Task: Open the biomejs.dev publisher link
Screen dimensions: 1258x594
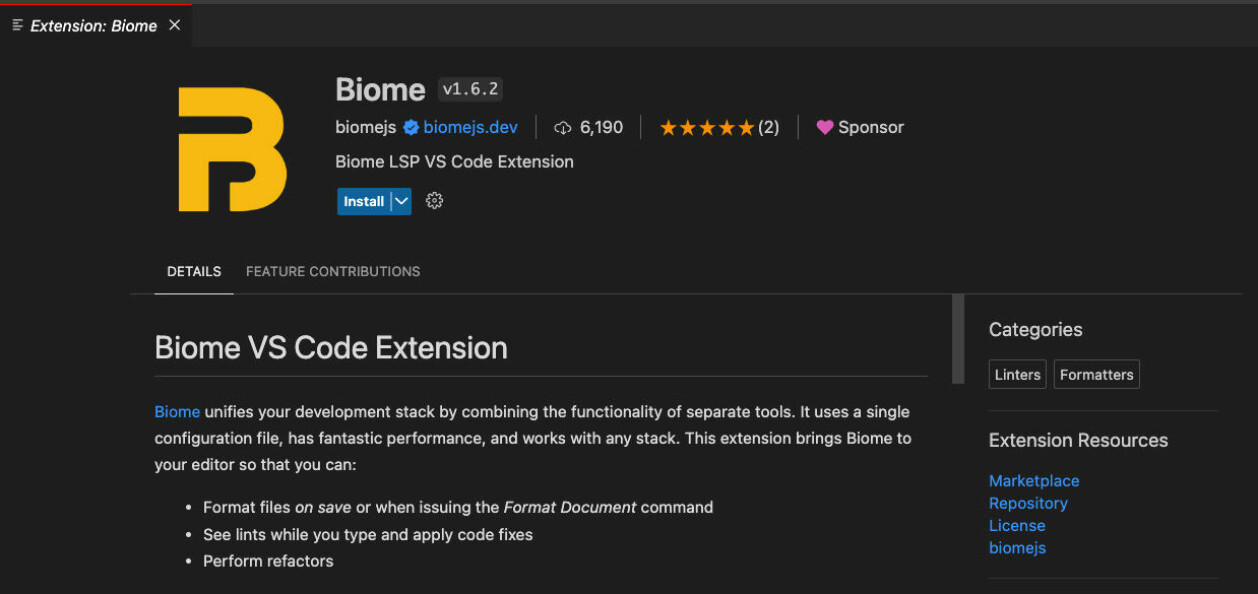Action: [x=471, y=127]
